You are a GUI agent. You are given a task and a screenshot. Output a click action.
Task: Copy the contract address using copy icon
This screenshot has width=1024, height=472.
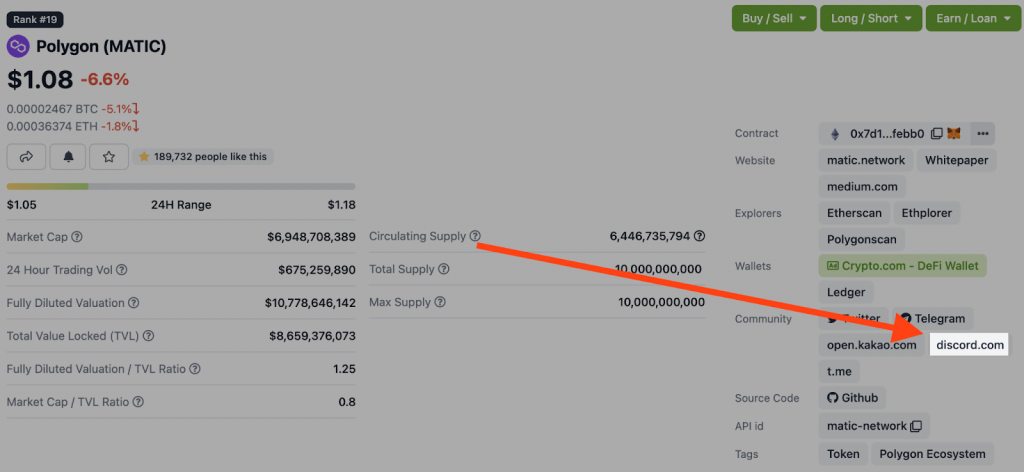click(936, 133)
